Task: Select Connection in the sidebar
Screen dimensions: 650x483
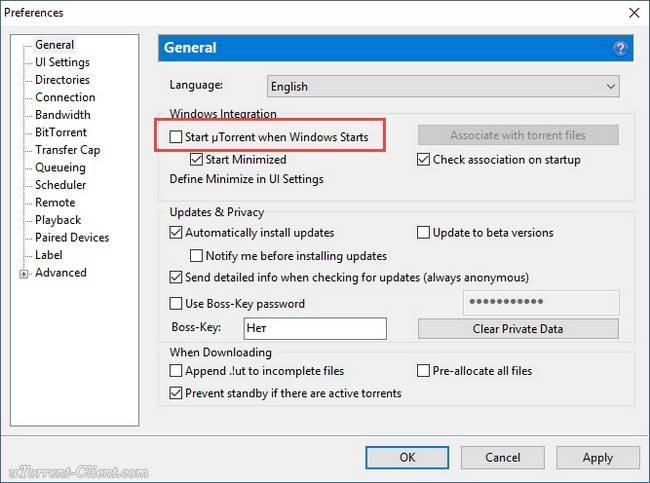Action: click(65, 97)
